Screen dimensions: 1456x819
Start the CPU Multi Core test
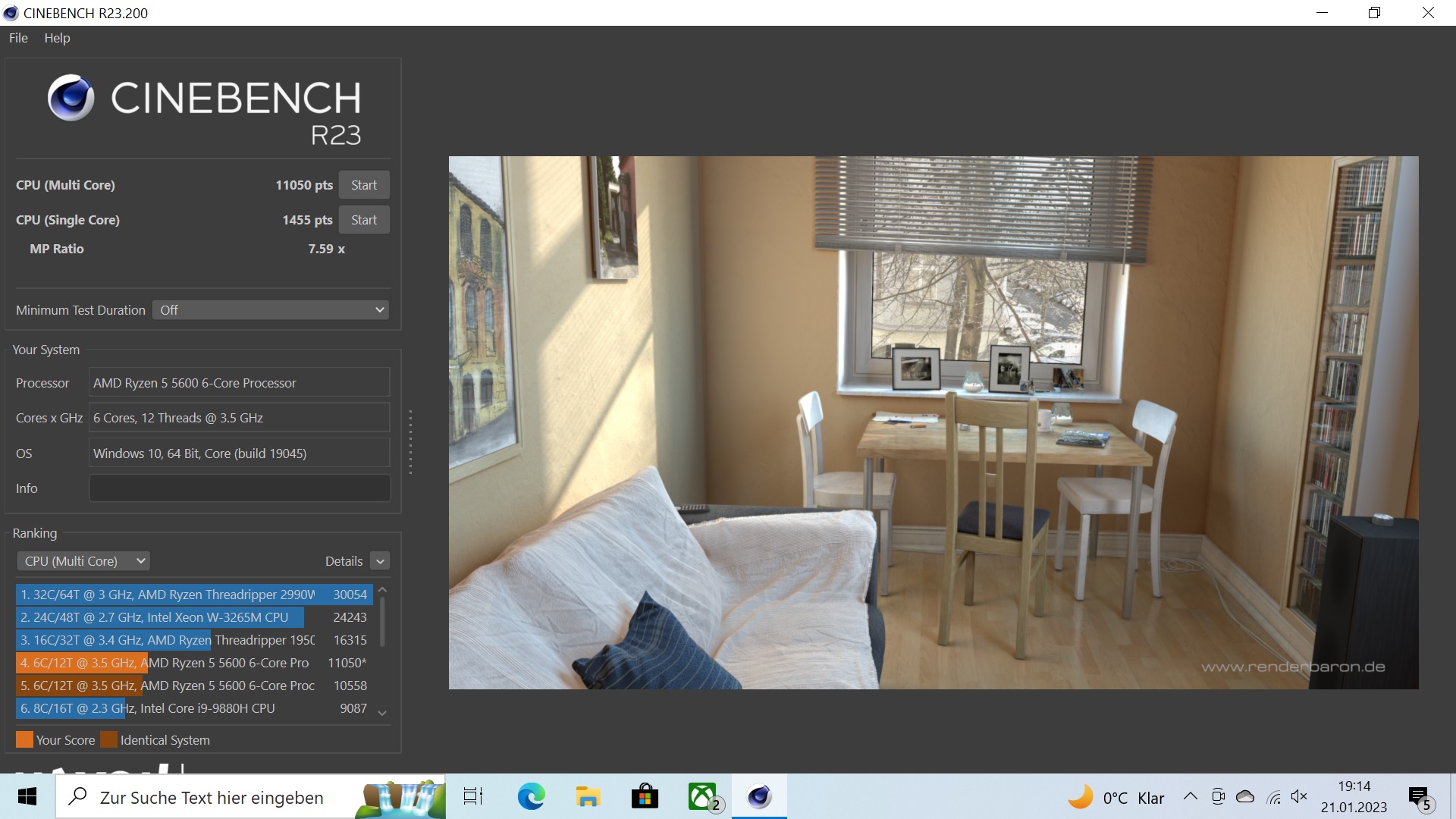[x=364, y=185]
